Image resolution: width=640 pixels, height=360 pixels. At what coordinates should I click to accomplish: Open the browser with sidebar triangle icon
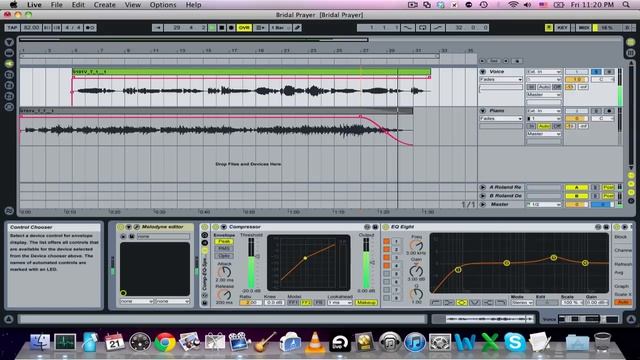click(x=9, y=42)
